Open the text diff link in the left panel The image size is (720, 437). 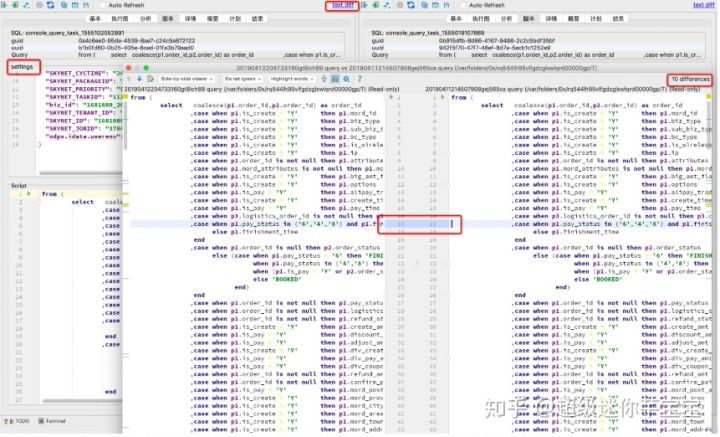pyautogui.click(x=343, y=5)
